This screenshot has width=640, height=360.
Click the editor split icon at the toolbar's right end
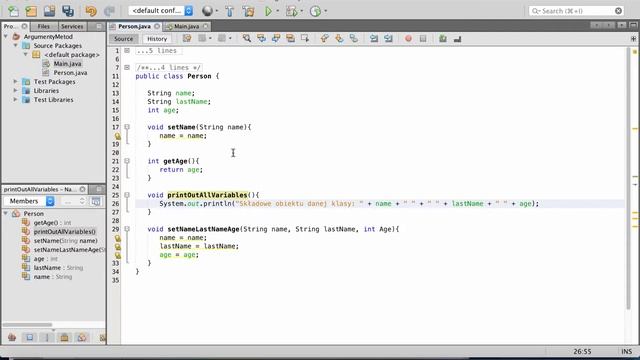[633, 38]
